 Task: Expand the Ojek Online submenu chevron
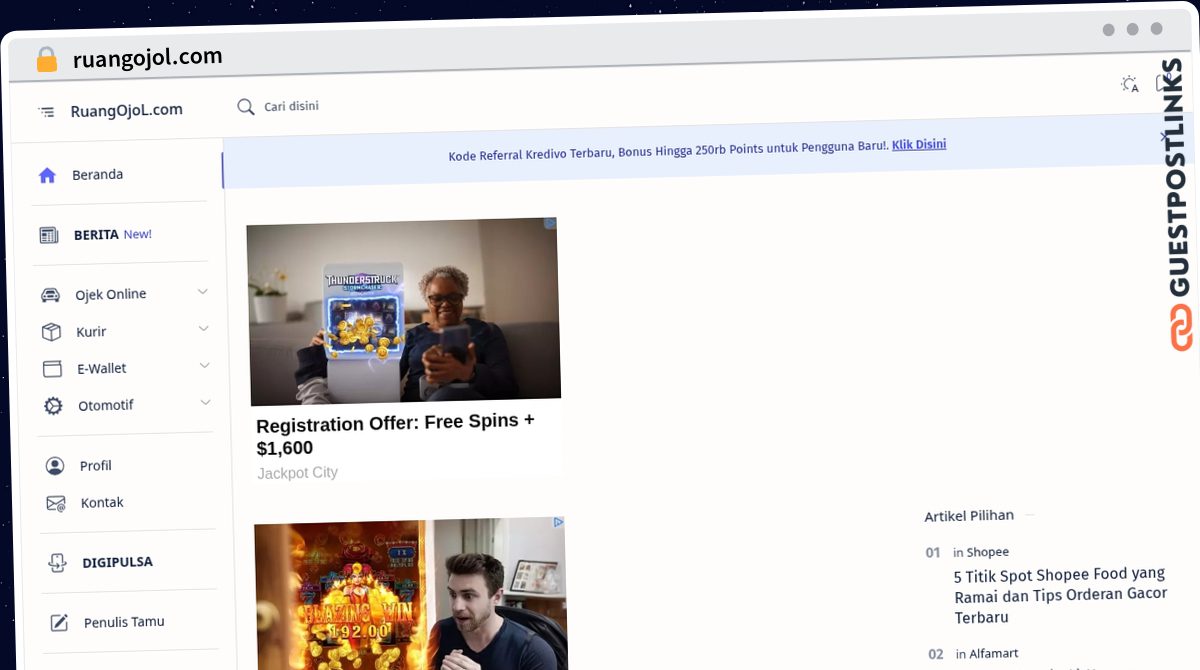[202, 292]
